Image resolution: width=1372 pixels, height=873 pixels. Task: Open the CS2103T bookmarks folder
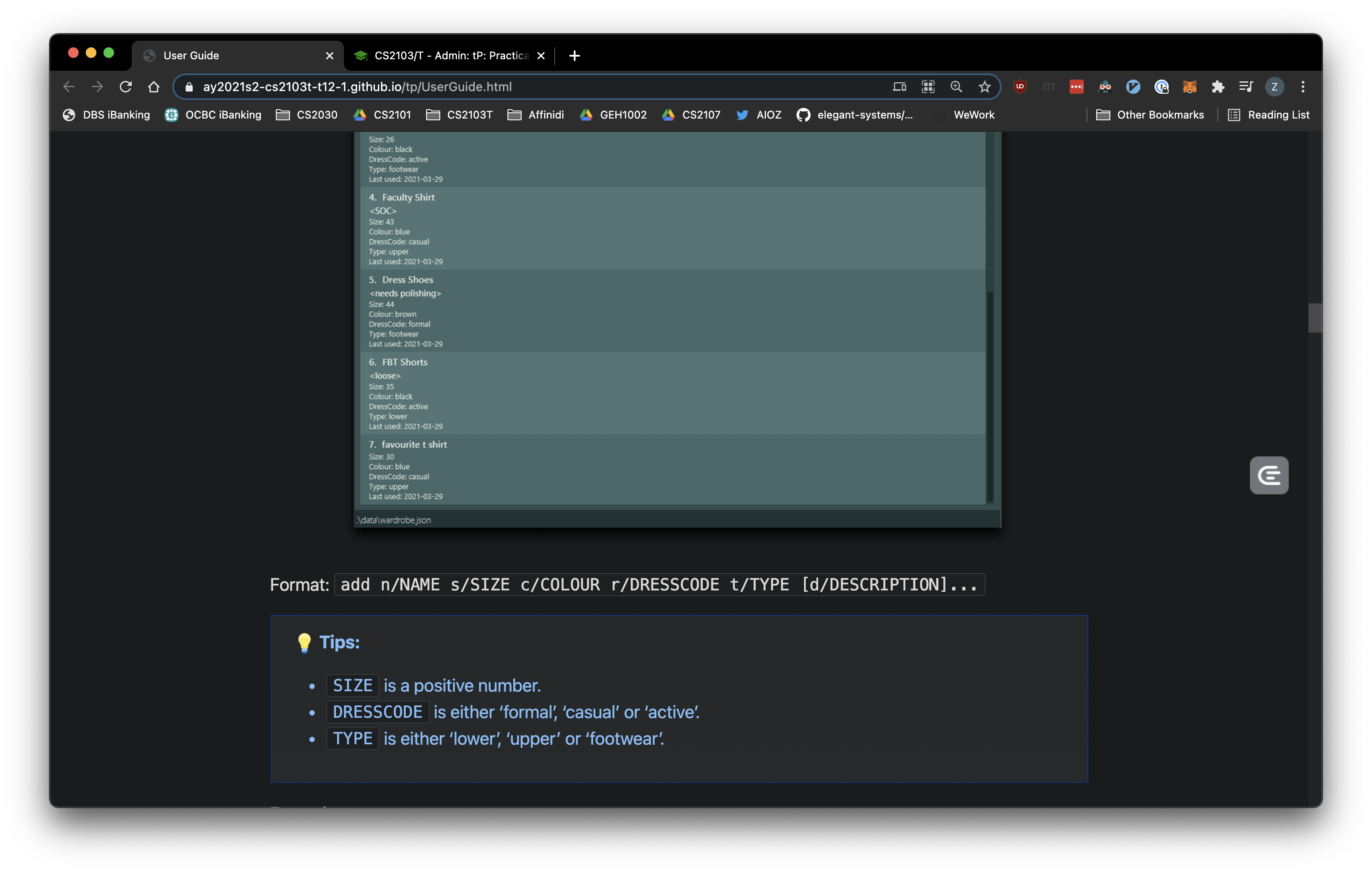click(459, 115)
